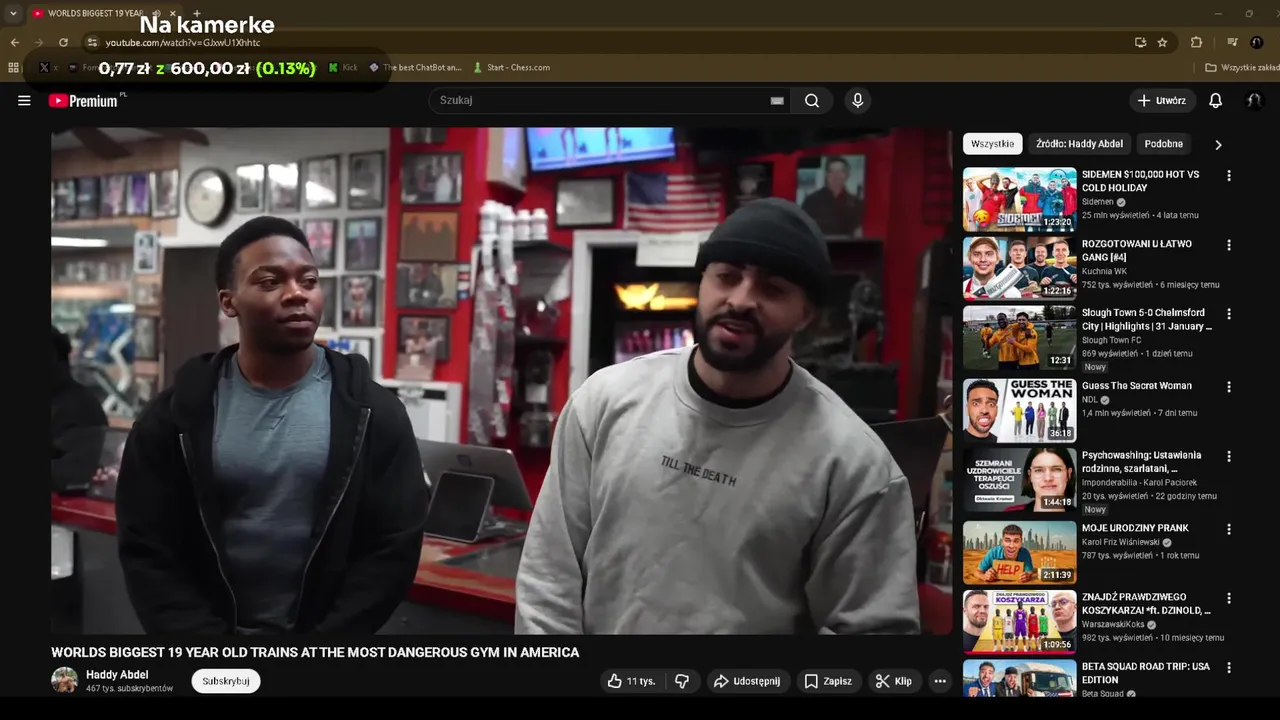Open options for MOJE URODZINY PRANK video

tap(1229, 529)
